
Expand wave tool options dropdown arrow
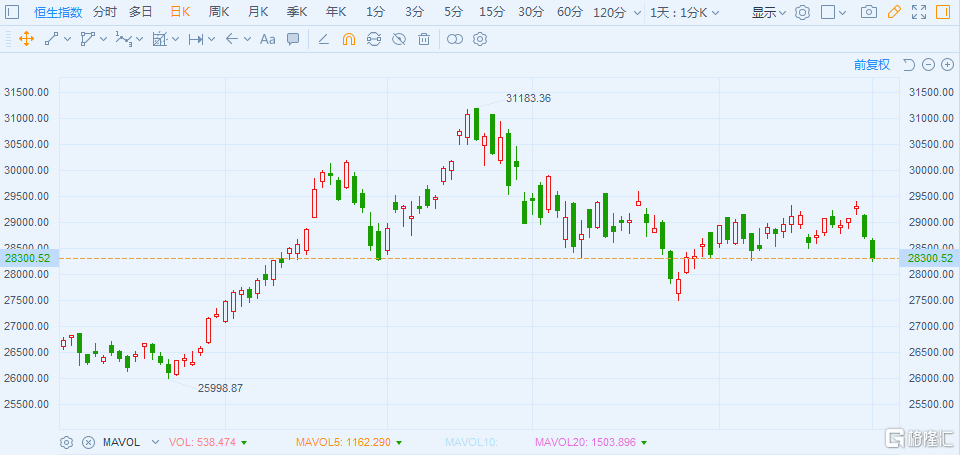tap(140, 39)
